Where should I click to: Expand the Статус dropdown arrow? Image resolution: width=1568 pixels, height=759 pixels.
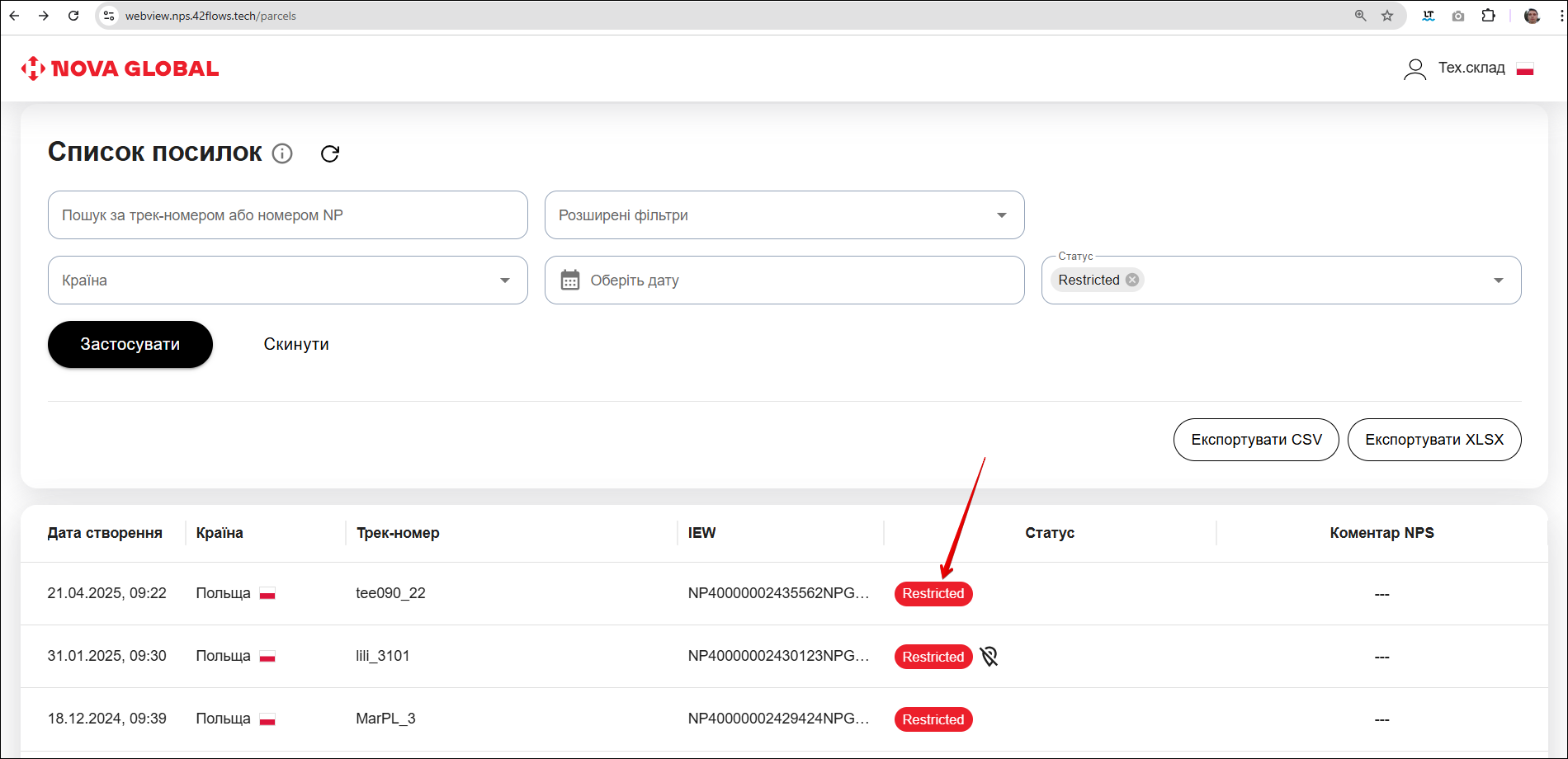(x=1498, y=280)
